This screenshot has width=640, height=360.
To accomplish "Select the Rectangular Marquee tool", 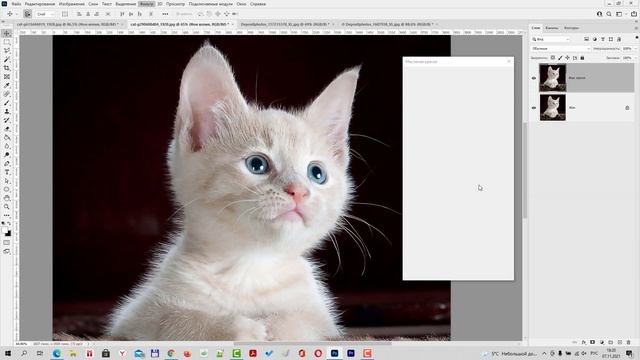I will (x=7, y=42).
